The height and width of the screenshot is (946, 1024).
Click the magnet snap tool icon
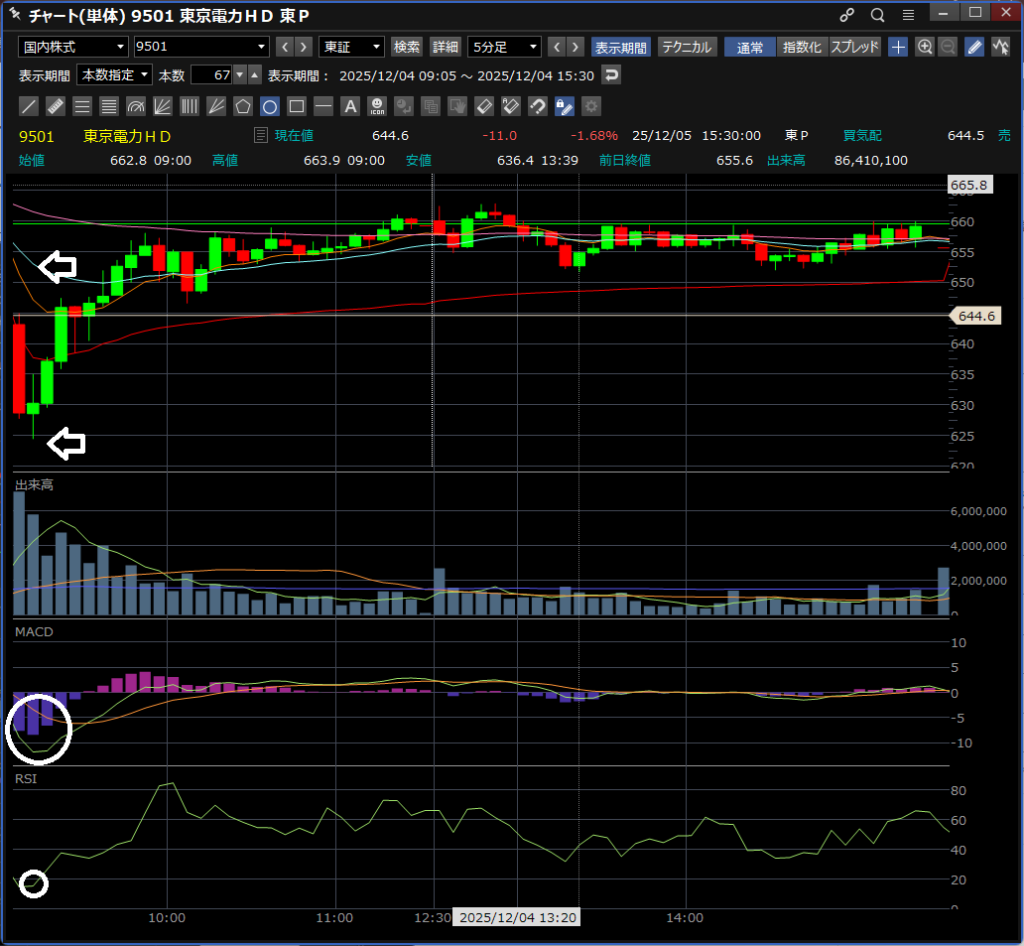[538, 106]
